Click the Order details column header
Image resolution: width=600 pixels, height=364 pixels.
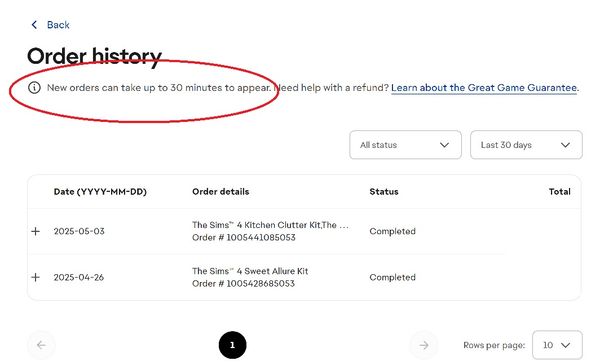click(221, 192)
